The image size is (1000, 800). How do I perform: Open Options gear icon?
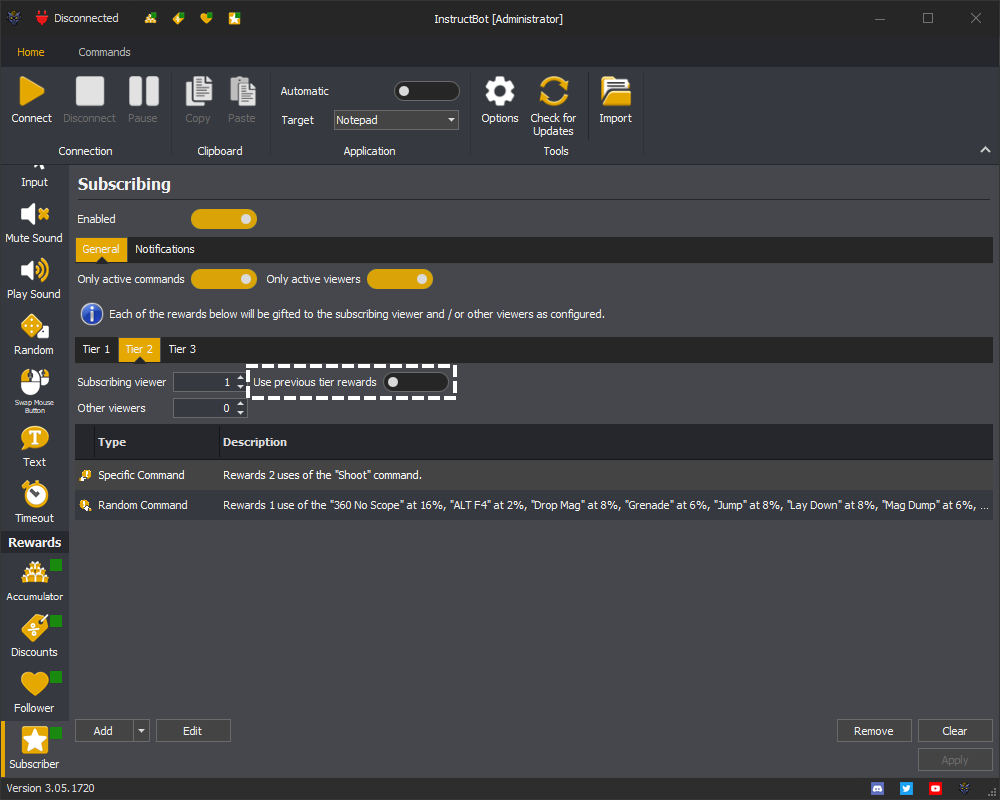[500, 91]
